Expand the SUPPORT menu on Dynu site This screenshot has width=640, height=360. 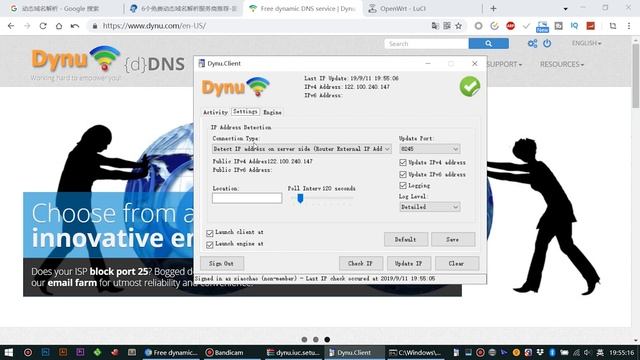504,64
